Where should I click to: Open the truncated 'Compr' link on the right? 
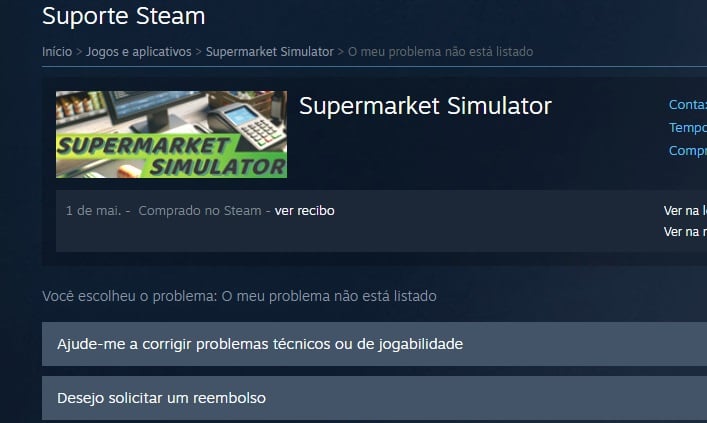(688, 151)
